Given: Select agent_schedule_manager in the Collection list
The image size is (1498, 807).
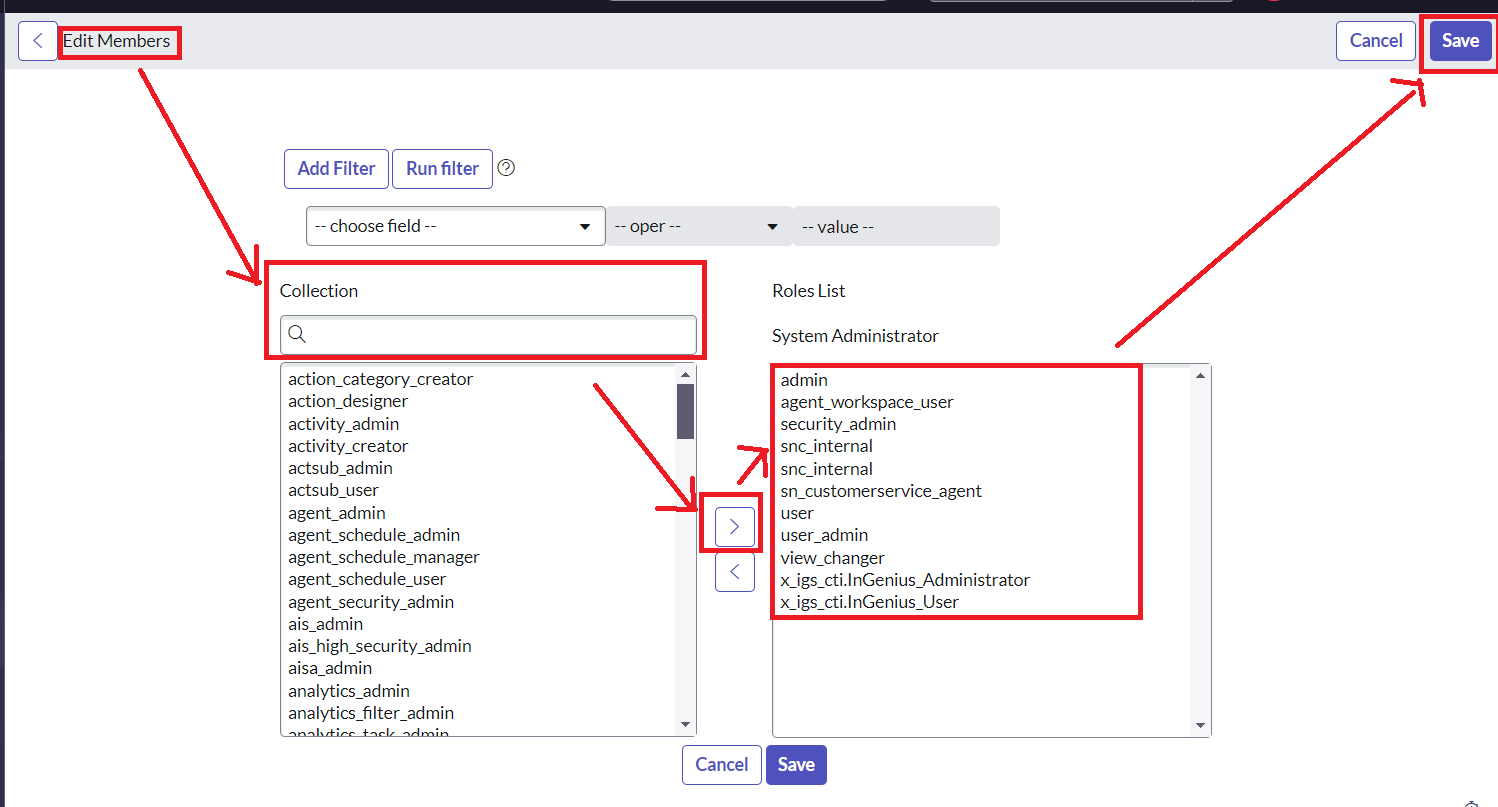Looking at the screenshot, I should tap(384, 557).
